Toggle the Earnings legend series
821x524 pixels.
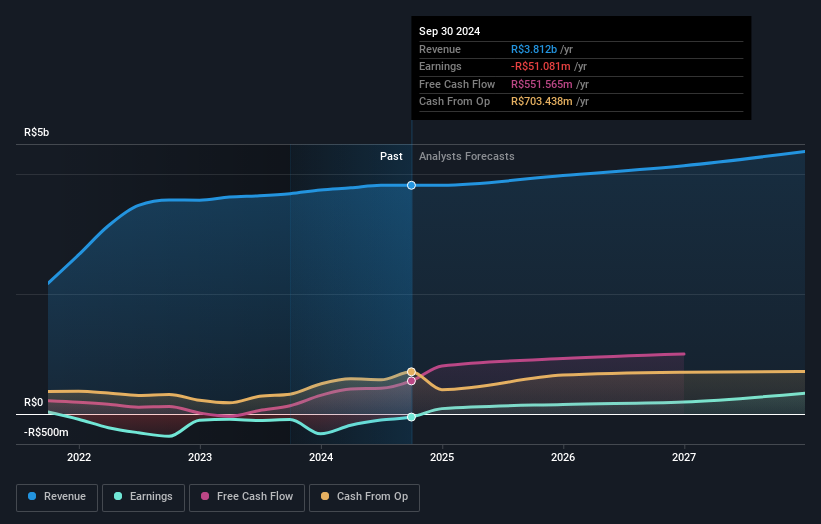[x=143, y=497]
